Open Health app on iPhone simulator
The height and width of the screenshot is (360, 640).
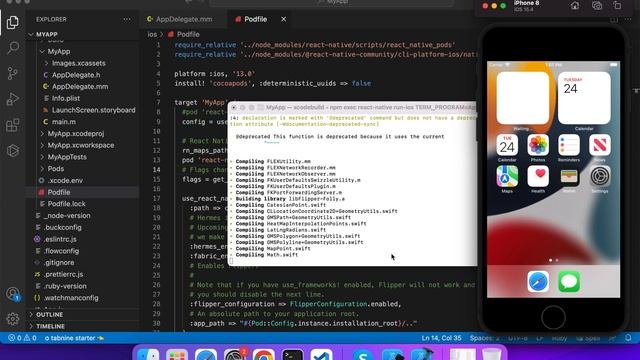pyautogui.click(x=538, y=176)
